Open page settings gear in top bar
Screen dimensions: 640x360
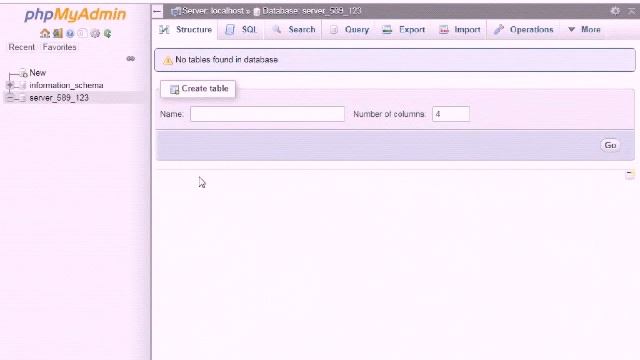(615, 11)
